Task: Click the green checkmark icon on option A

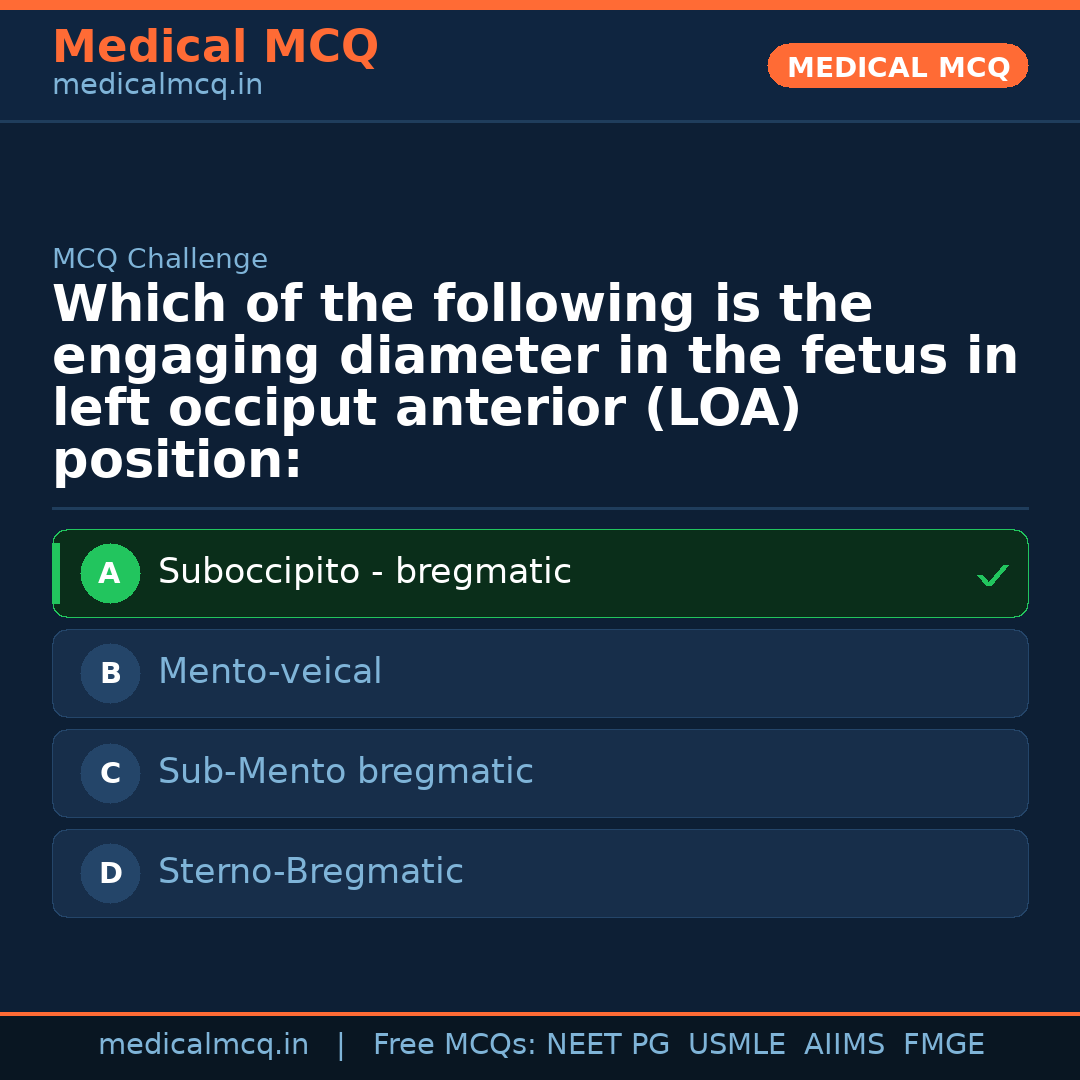Action: (x=991, y=574)
